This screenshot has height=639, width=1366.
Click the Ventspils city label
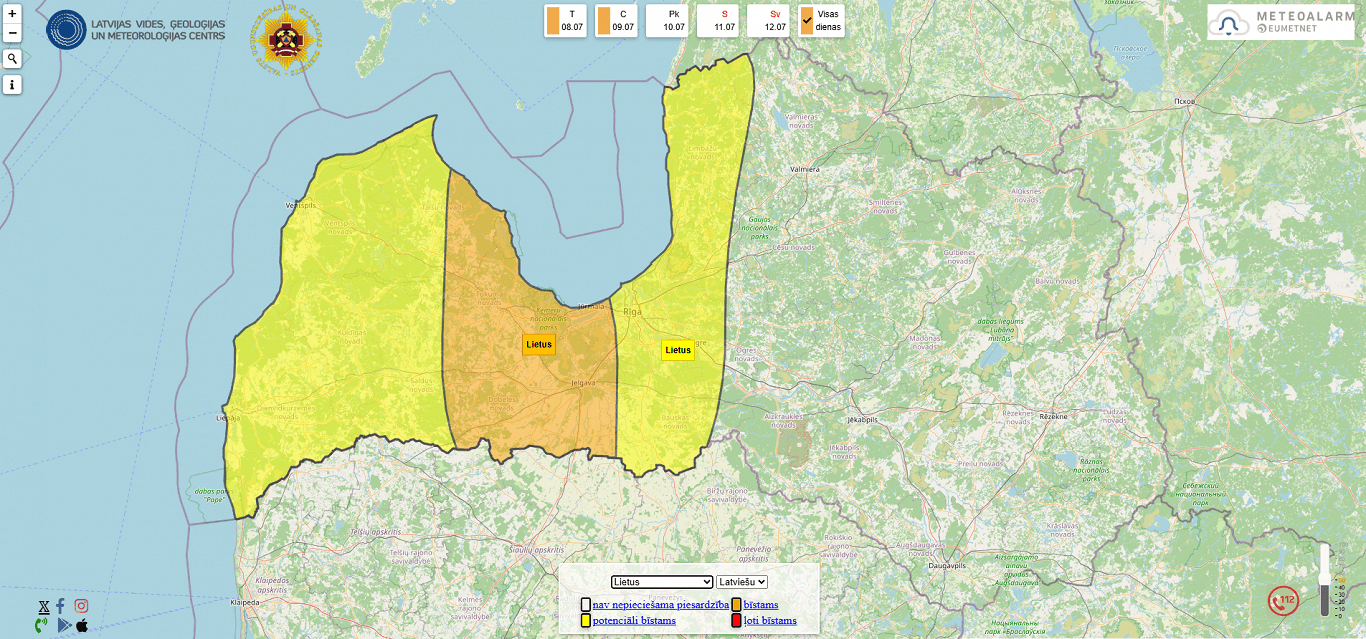[300, 204]
